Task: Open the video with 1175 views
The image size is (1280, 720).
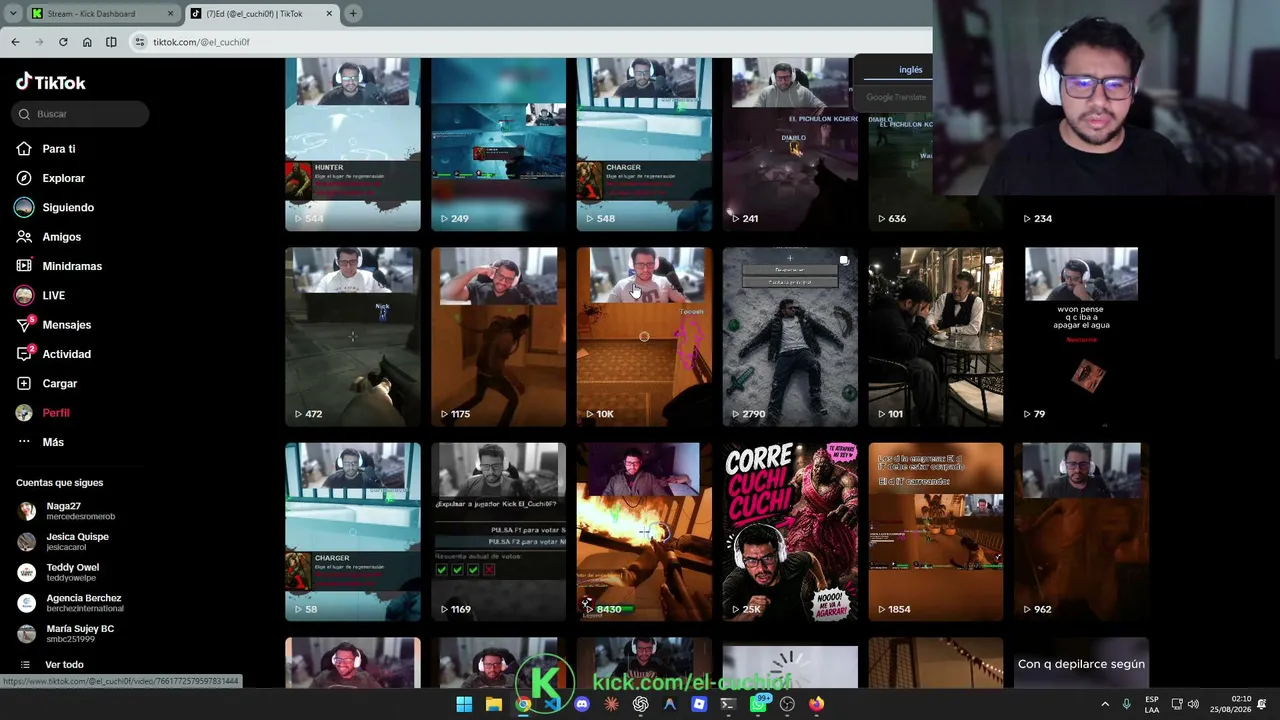Action: click(499, 337)
